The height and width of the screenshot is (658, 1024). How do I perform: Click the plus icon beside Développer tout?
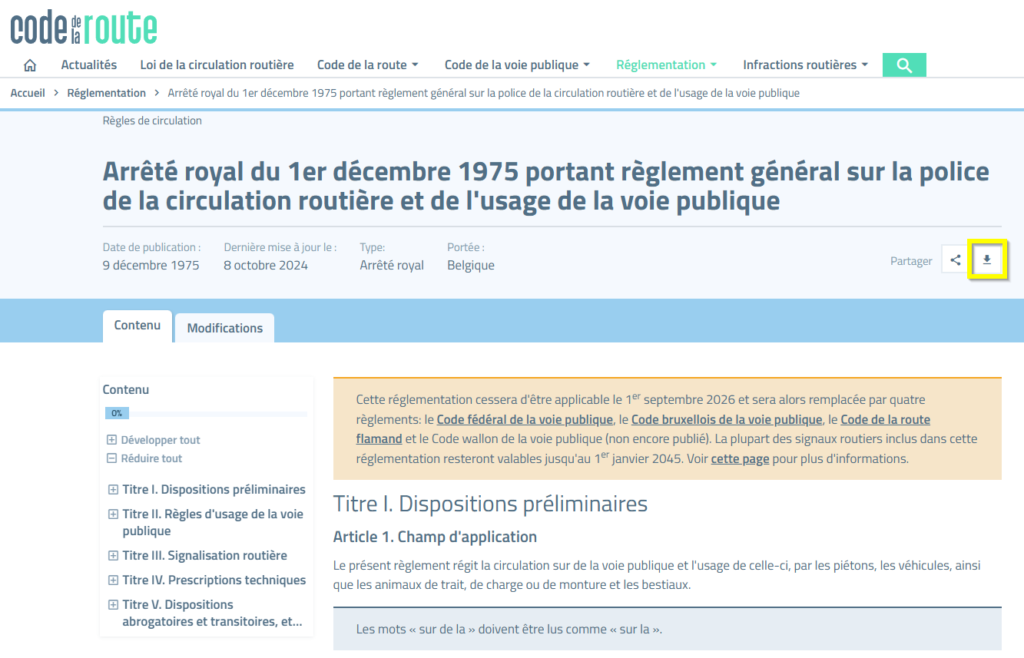coord(112,440)
